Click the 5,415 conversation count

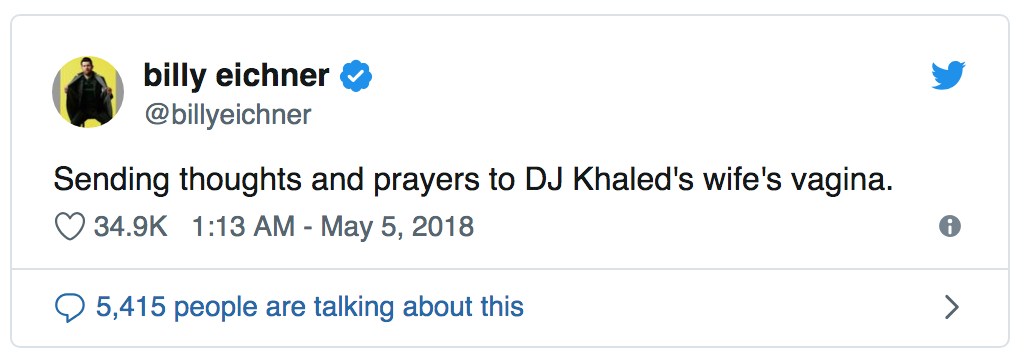click(x=131, y=307)
